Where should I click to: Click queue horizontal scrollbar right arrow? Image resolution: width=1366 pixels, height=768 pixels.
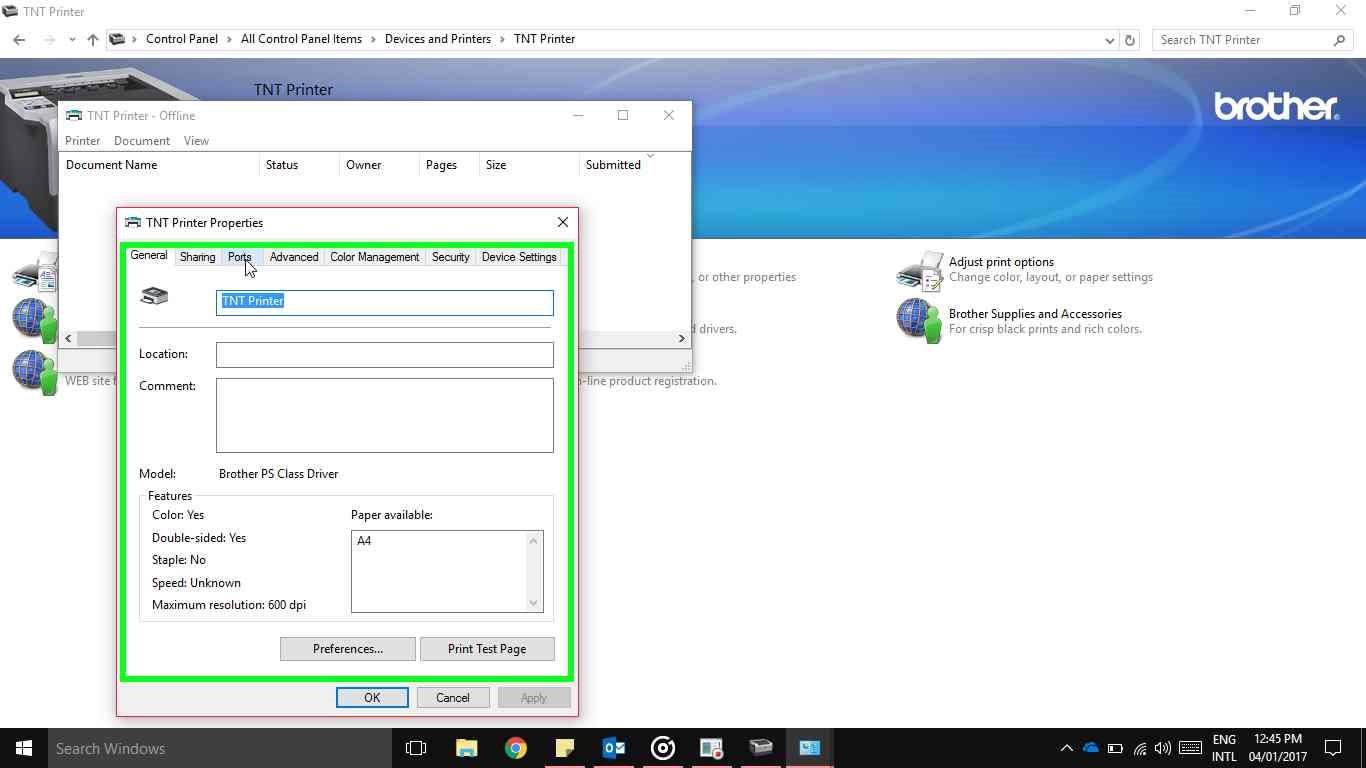(x=682, y=338)
